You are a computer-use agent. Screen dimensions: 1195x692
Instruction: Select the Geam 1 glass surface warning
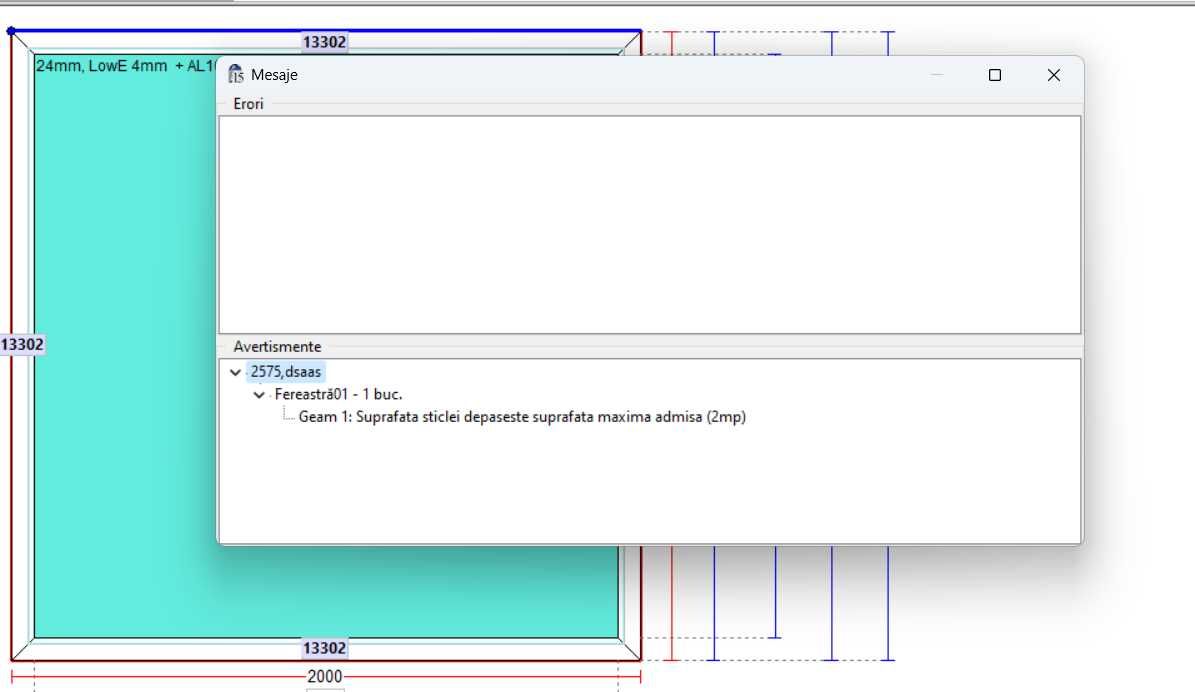coord(522,417)
